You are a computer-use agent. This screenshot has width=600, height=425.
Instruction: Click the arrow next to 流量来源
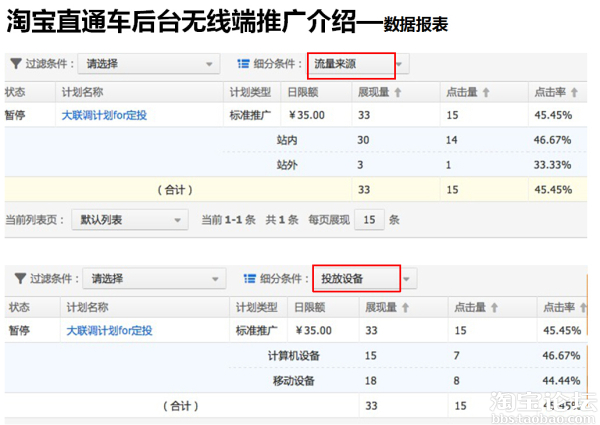pyautogui.click(x=401, y=64)
